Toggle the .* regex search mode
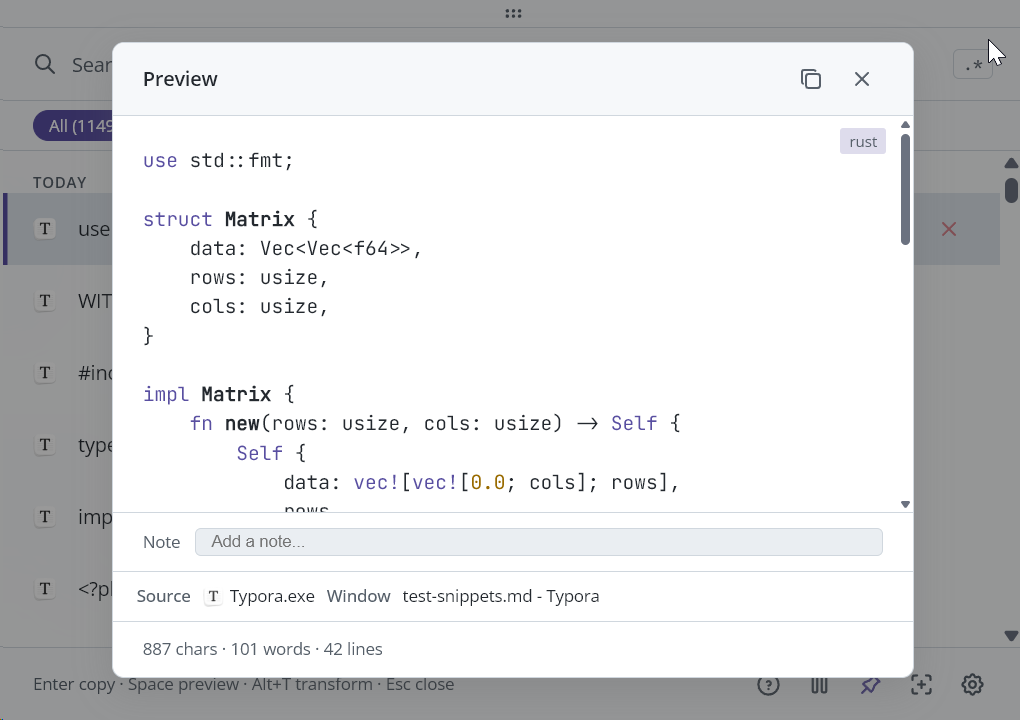1020x720 pixels. [x=973, y=64]
